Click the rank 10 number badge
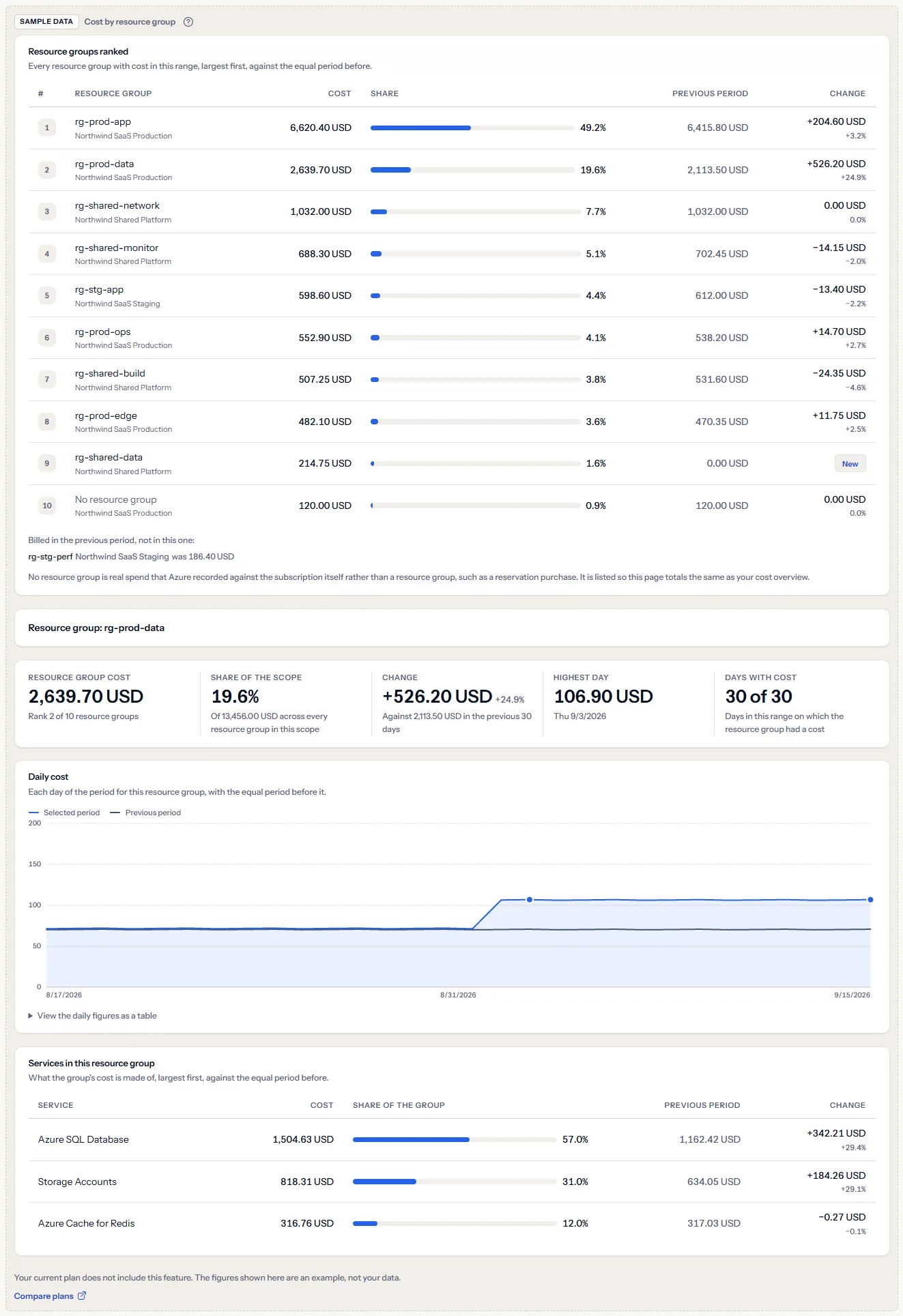Viewport: 903px width, 1316px height. click(x=47, y=506)
